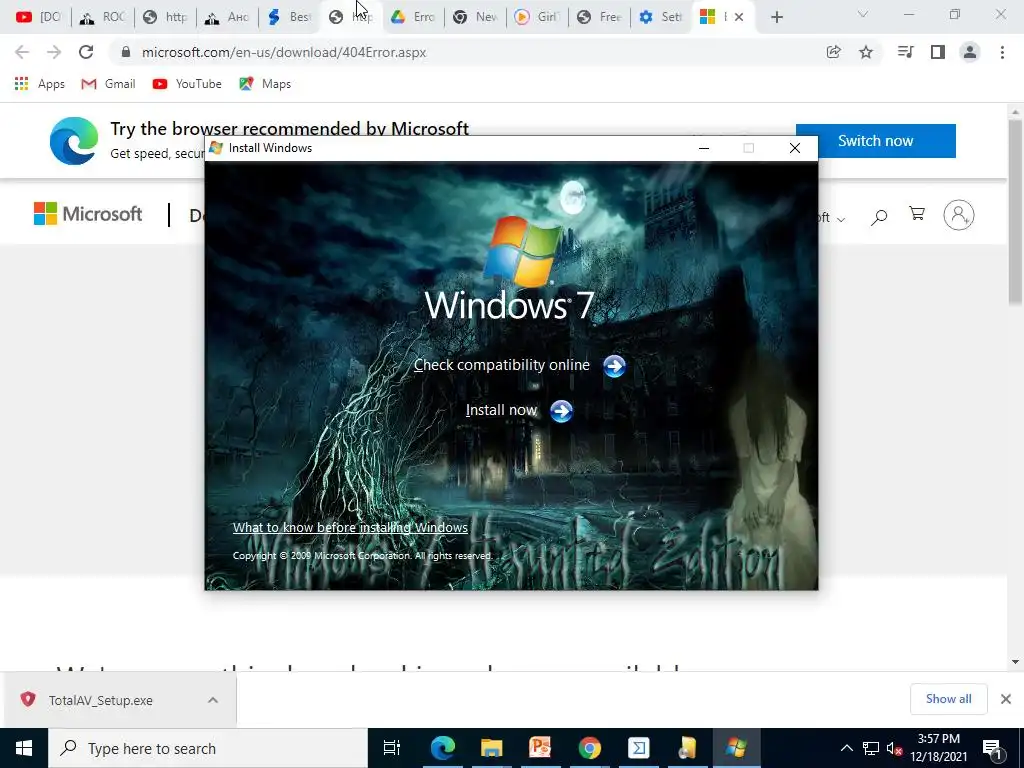Screen dimensions: 1024x768
Task: Open the YouTube [DO browser tab
Action: (39, 17)
